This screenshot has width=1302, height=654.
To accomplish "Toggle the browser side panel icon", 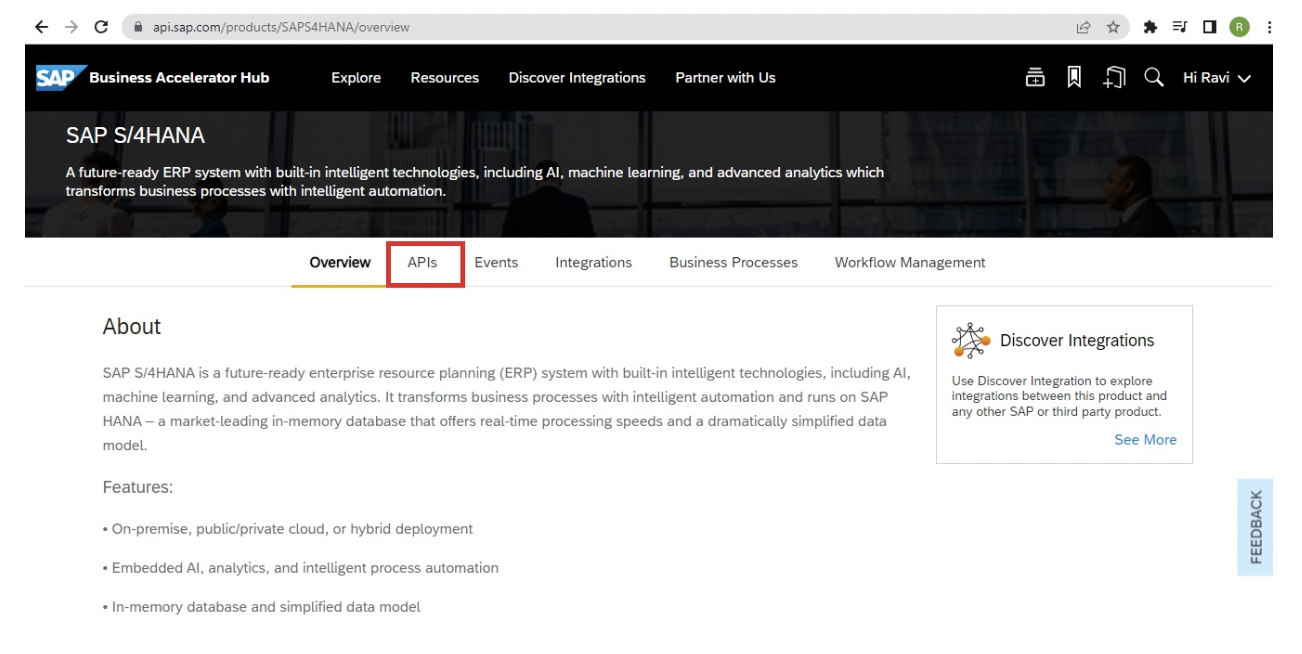I will point(1209,28).
